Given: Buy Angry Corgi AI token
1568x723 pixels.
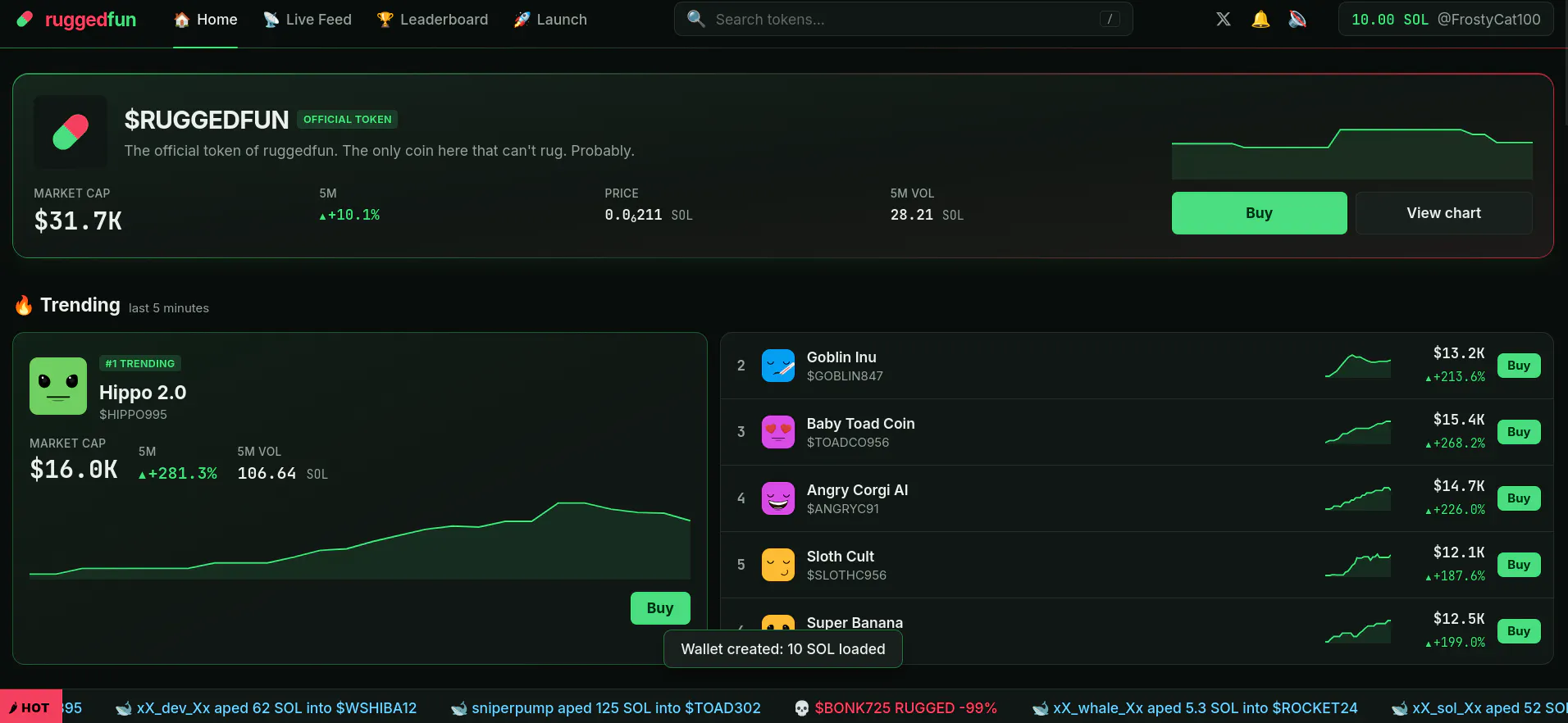Looking at the screenshot, I should 1519,498.
